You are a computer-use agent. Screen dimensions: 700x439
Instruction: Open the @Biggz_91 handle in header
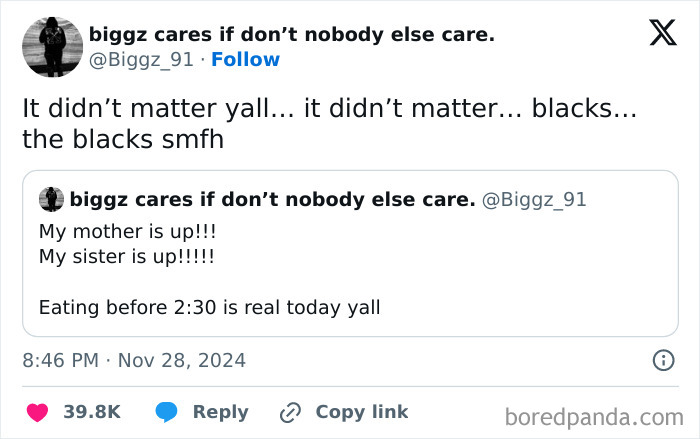click(140, 59)
